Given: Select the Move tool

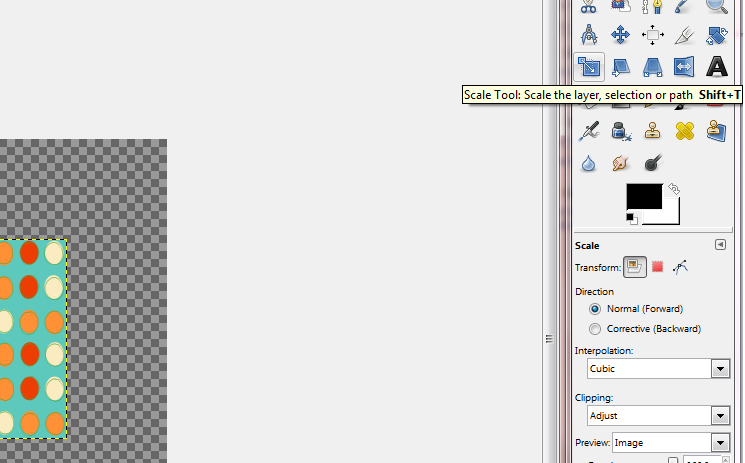Looking at the screenshot, I should pyautogui.click(x=621, y=35).
